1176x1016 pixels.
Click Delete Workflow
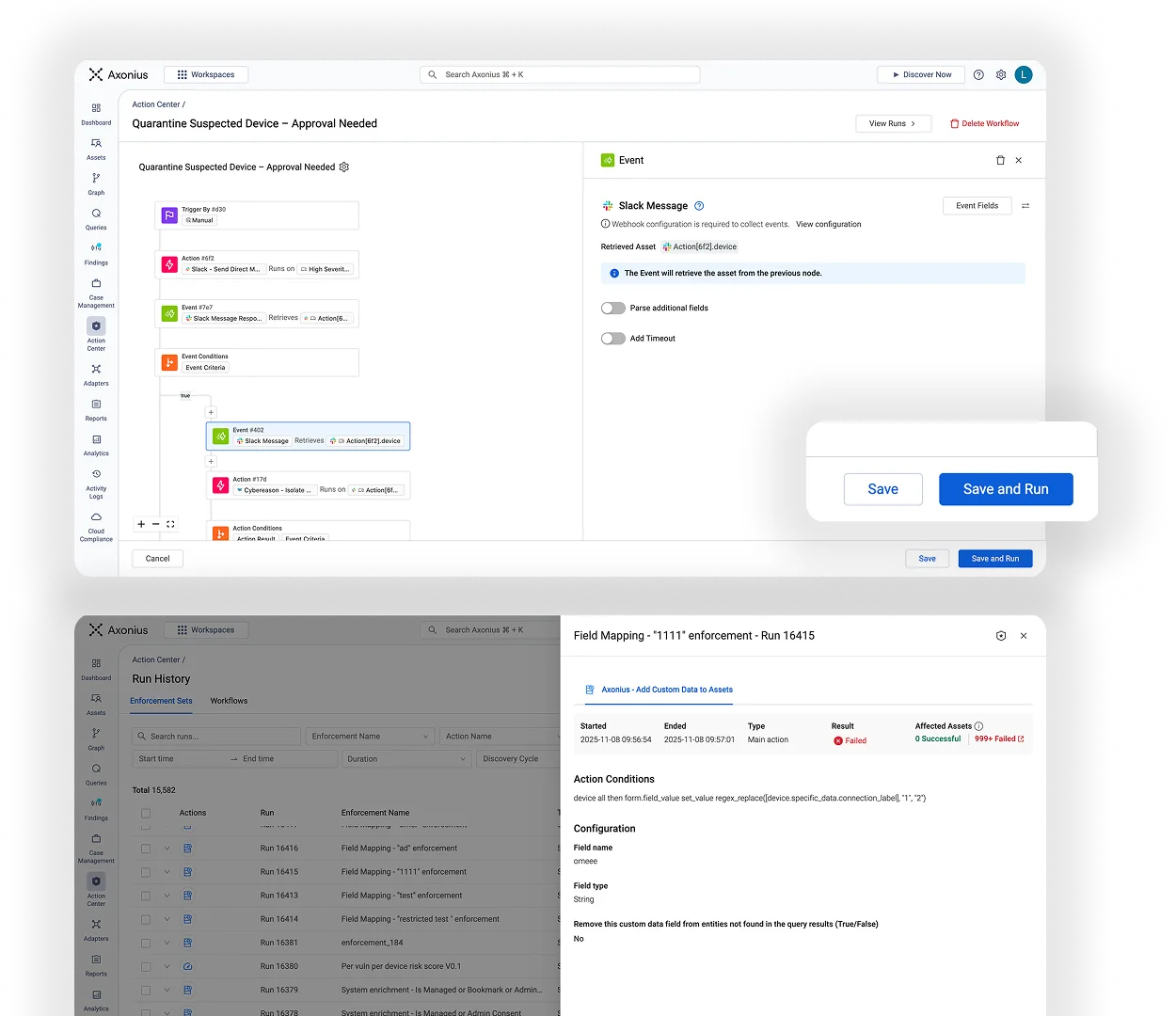click(985, 123)
